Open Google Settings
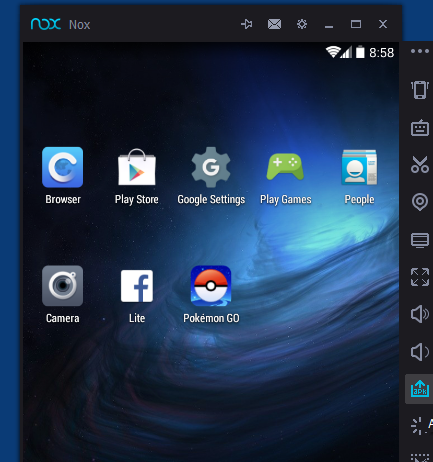 click(211, 167)
